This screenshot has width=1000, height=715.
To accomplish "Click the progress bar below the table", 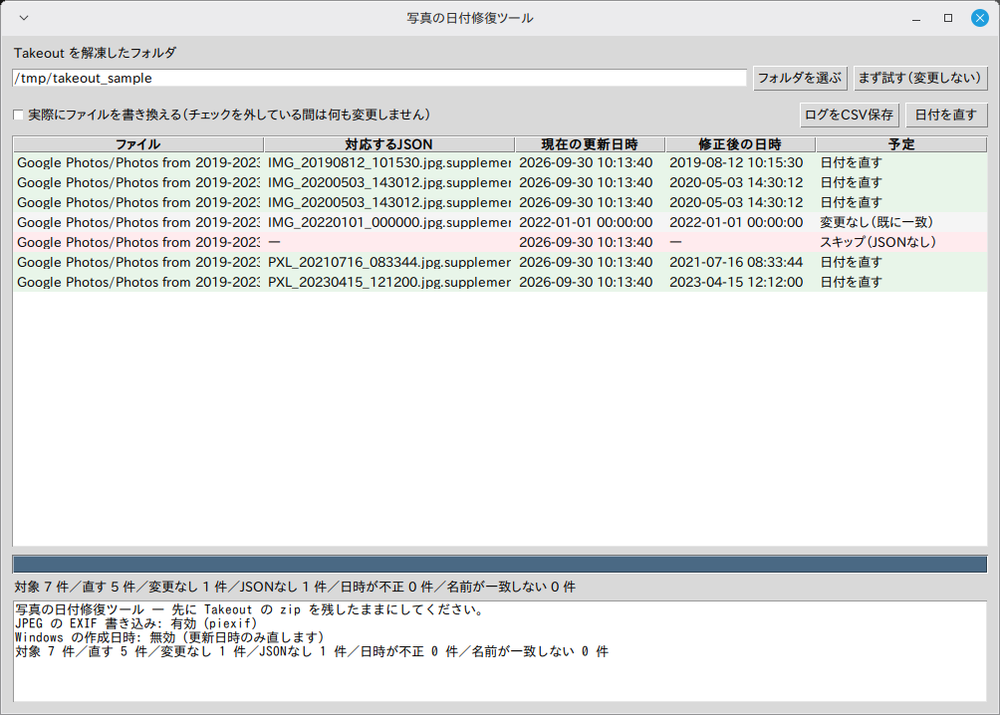I will (500, 564).
